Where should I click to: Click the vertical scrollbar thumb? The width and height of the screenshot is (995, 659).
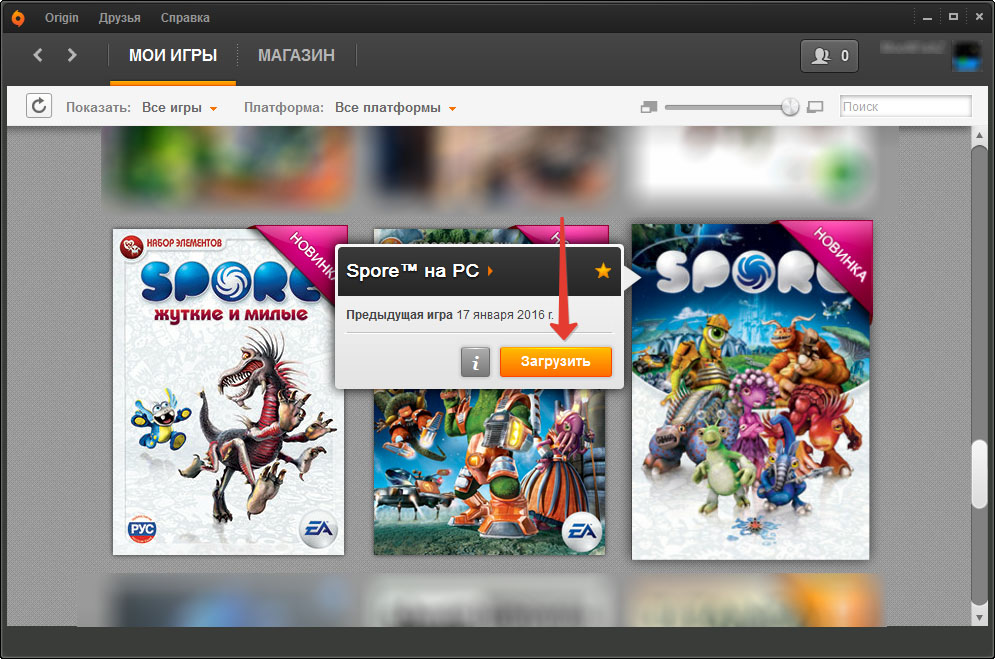point(980,473)
